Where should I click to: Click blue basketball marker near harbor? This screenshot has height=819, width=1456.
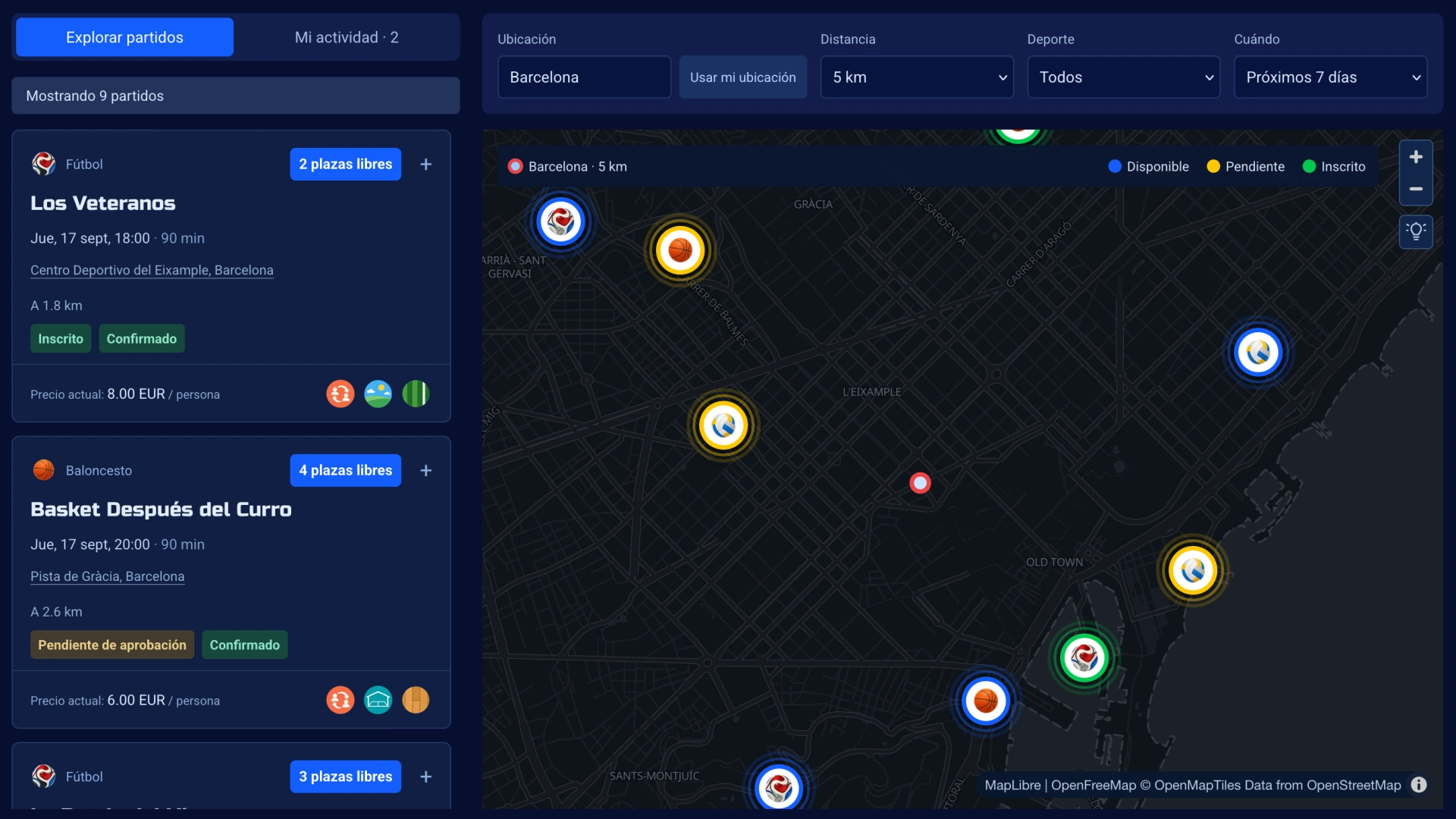pos(986,701)
